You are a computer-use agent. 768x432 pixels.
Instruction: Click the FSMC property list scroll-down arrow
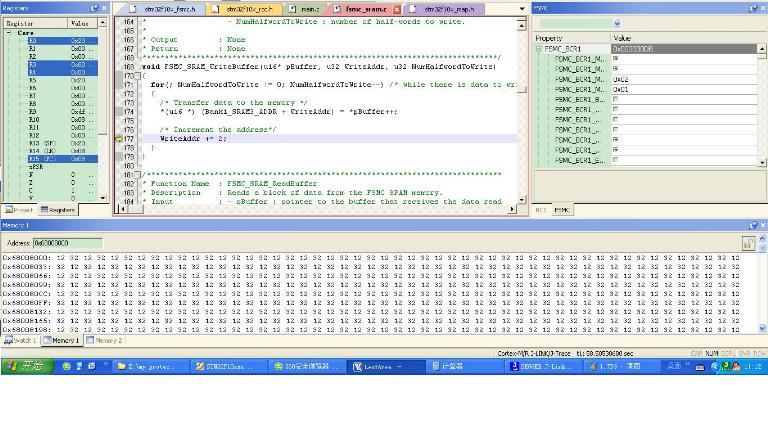(762, 163)
